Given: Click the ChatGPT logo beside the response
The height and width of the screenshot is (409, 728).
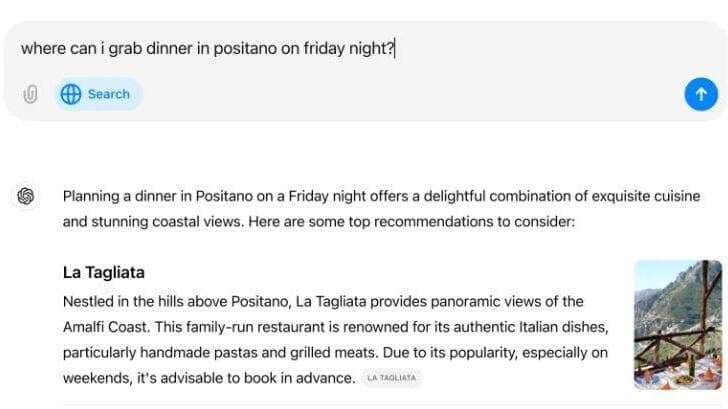Looking at the screenshot, I should pyautogui.click(x=26, y=196).
